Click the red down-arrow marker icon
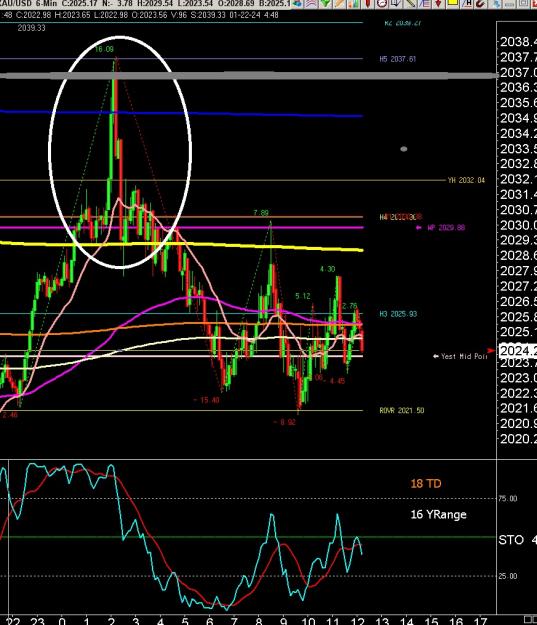The image size is (537, 625). 438,4
